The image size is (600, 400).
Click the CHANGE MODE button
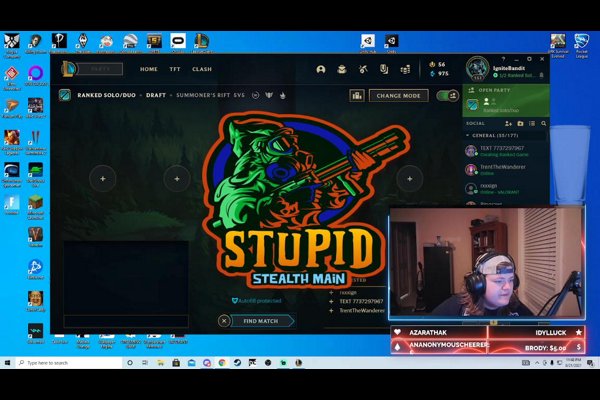[398, 96]
